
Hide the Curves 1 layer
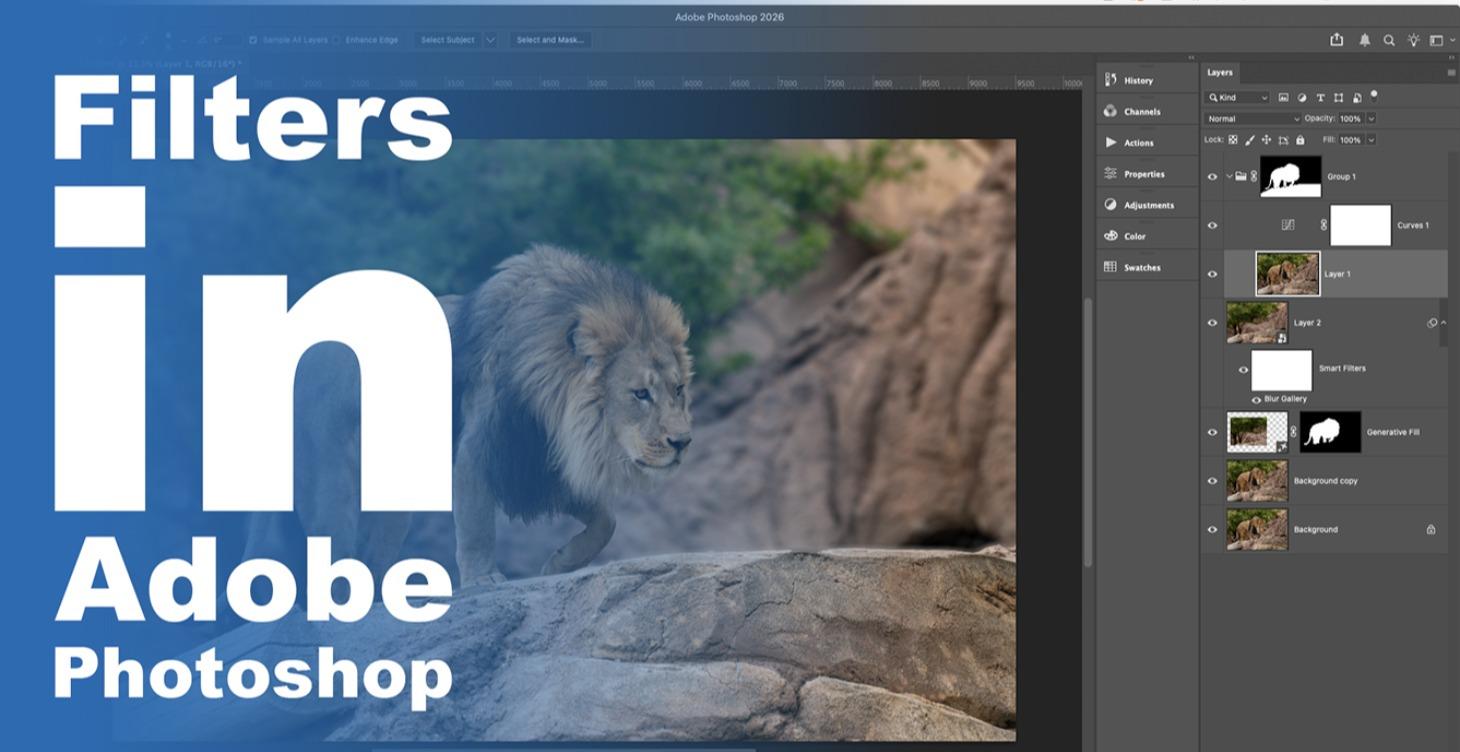(1213, 225)
